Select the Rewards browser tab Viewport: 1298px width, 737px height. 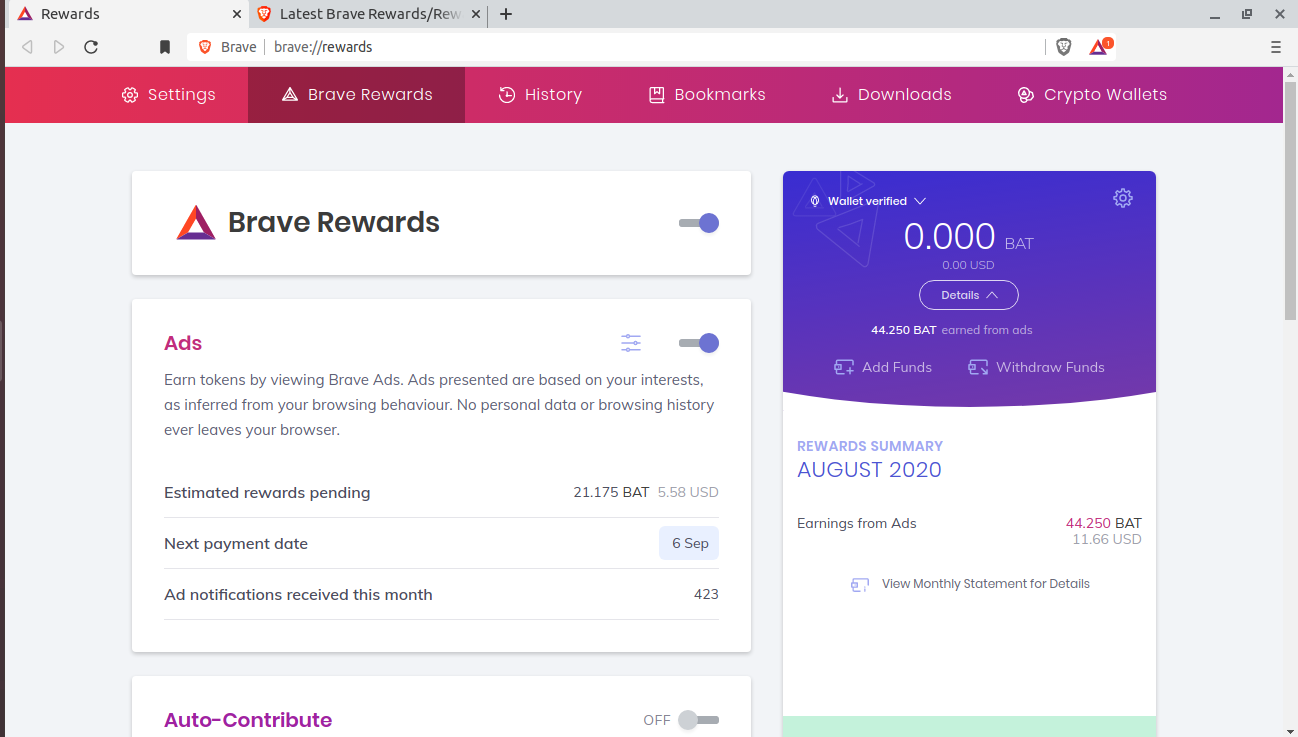(x=126, y=14)
